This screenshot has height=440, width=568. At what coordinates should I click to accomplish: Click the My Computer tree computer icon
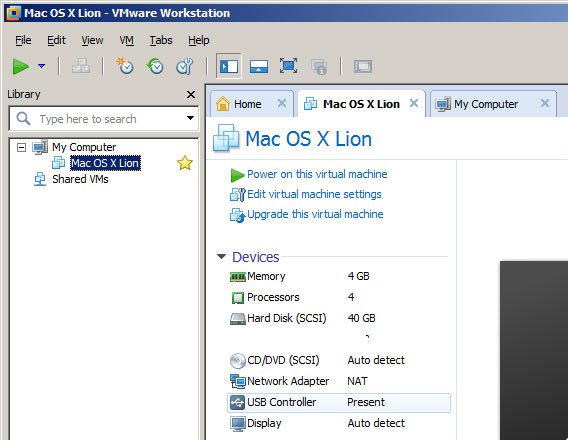(40, 147)
